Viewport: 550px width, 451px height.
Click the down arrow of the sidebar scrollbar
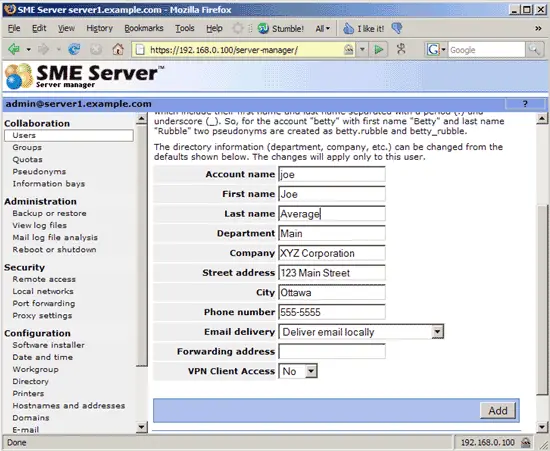[x=141, y=427]
